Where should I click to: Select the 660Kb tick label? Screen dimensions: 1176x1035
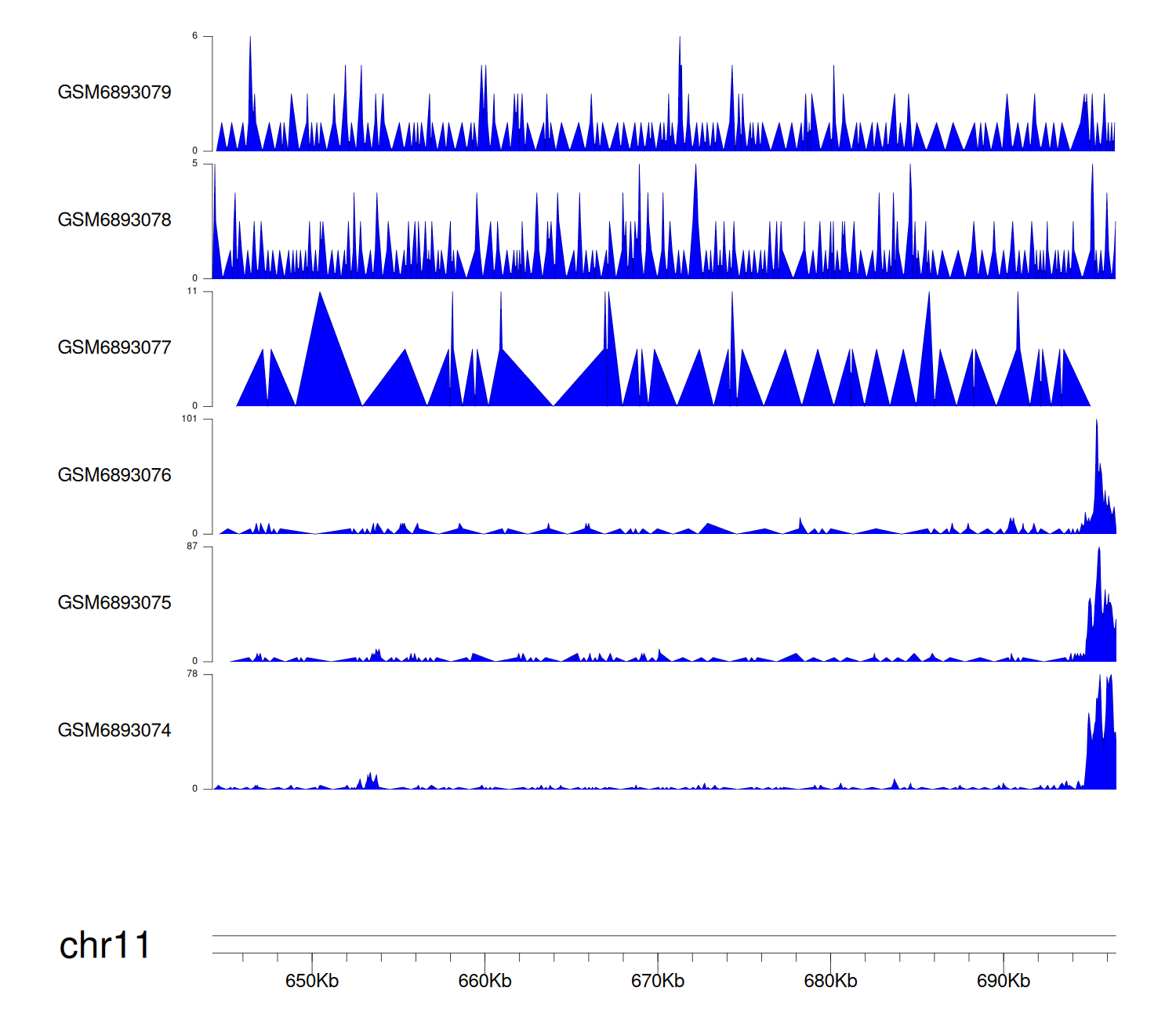pyautogui.click(x=485, y=981)
